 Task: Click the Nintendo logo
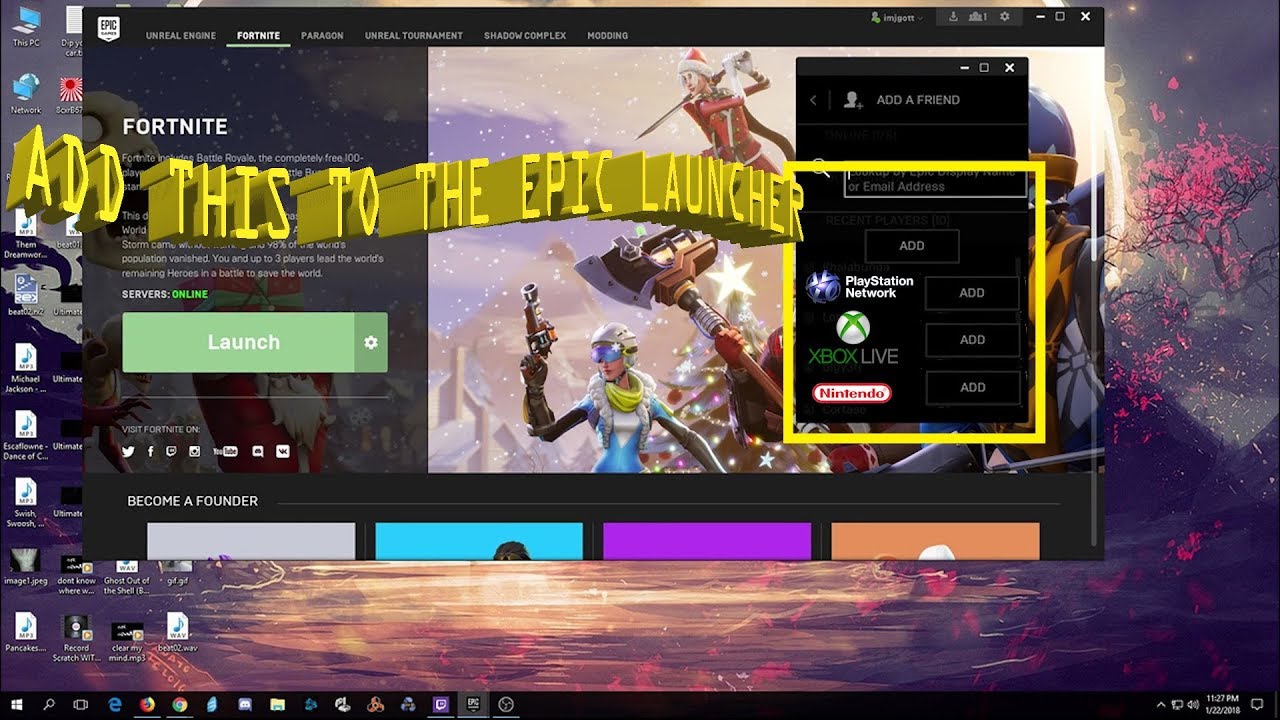pos(852,393)
